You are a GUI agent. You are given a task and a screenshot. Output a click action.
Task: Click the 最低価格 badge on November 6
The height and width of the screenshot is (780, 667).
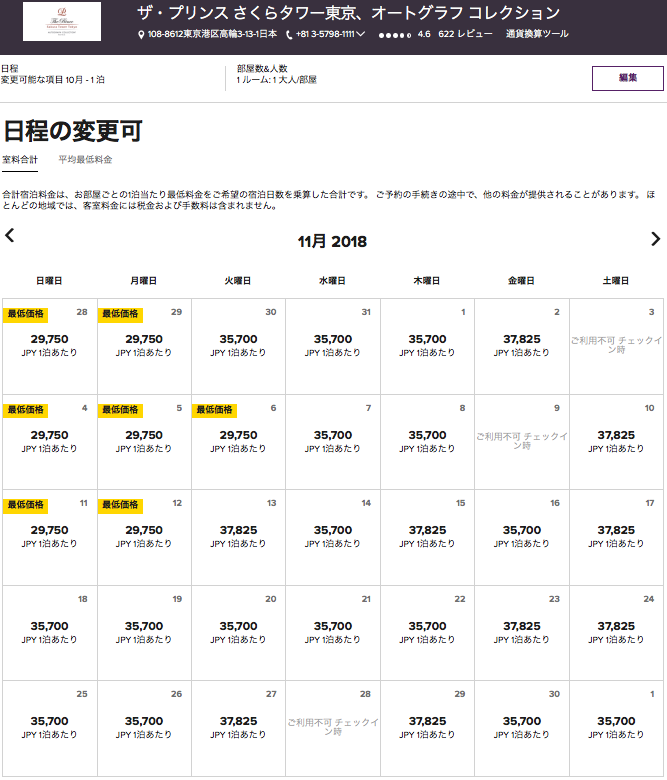(214, 410)
